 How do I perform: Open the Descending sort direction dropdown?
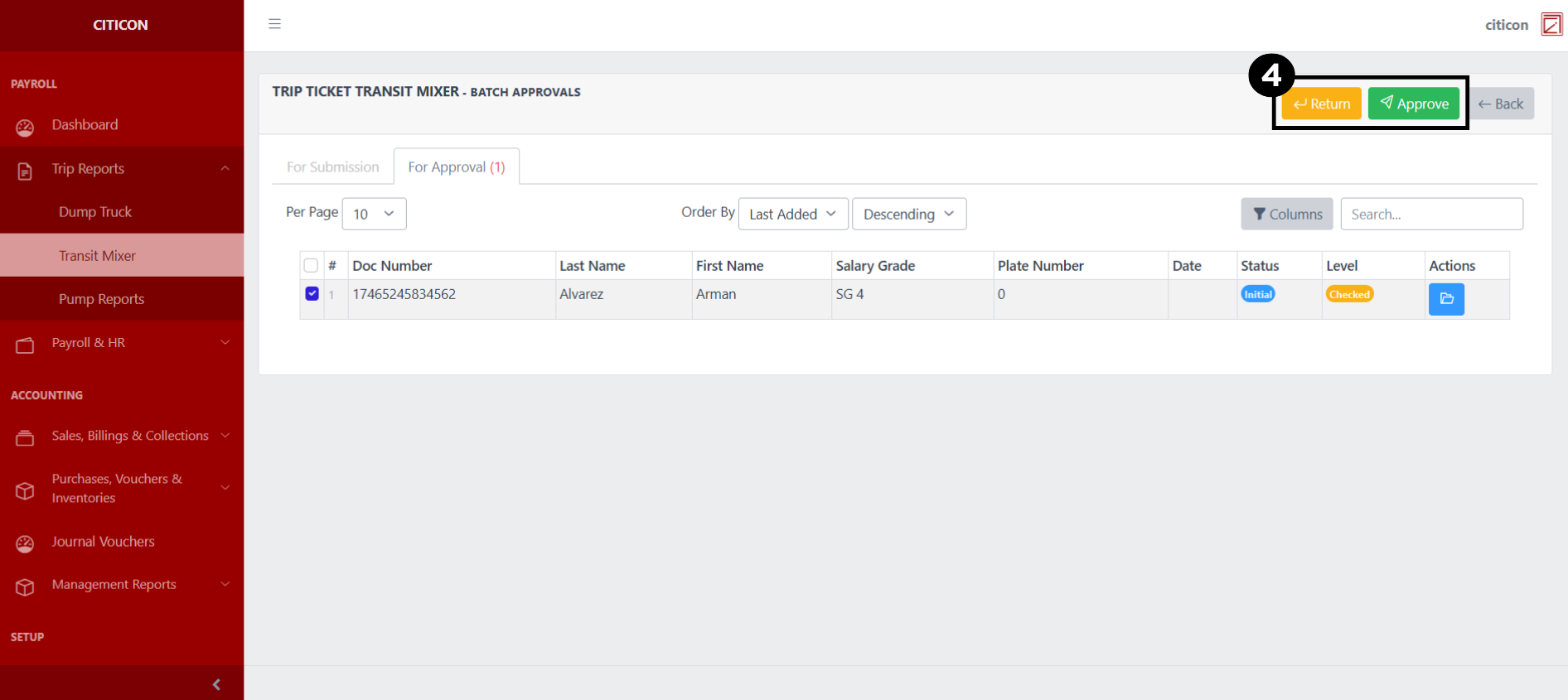pyautogui.click(x=908, y=214)
